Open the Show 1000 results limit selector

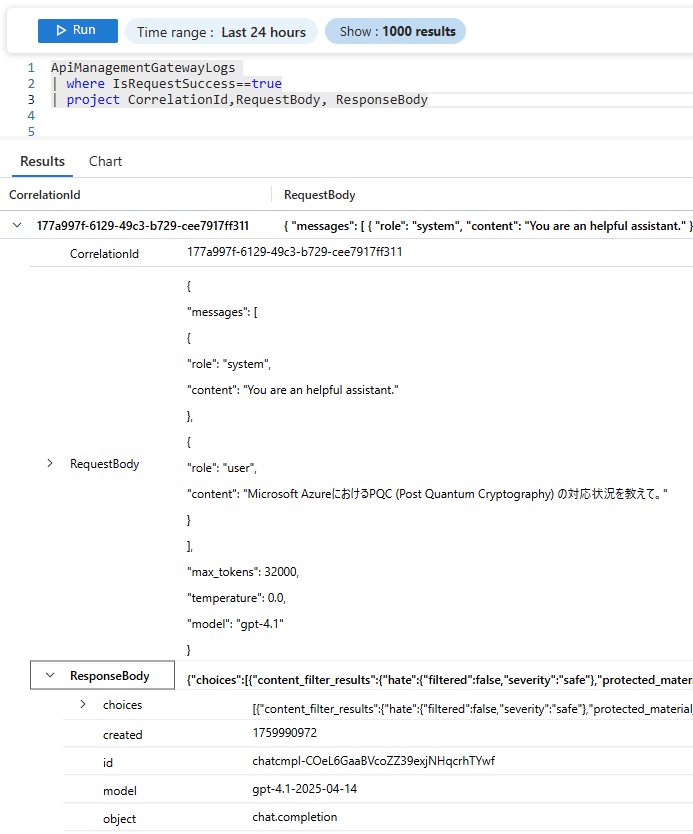pyautogui.click(x=395, y=32)
